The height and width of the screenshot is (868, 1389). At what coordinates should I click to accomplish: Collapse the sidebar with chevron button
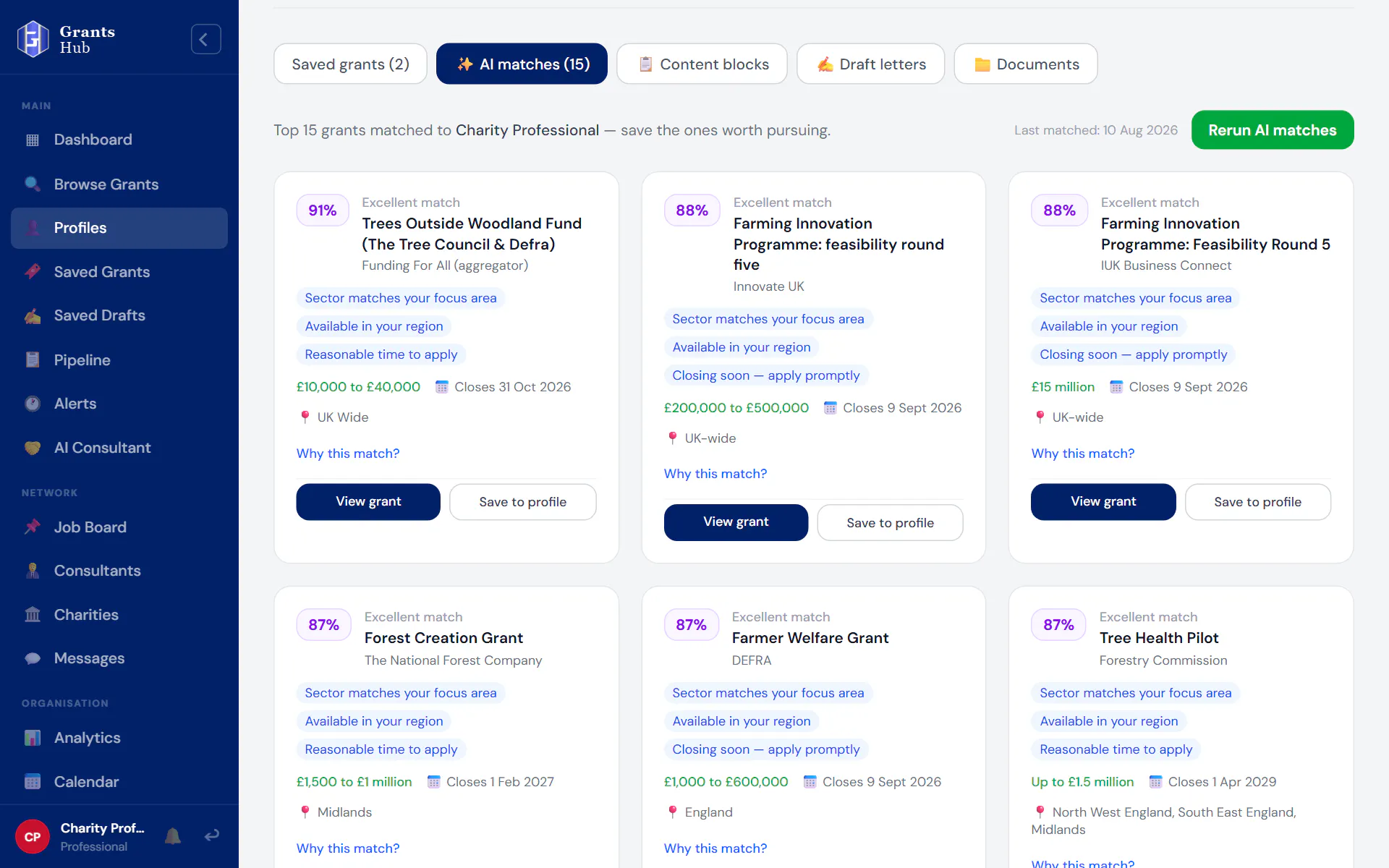205,39
